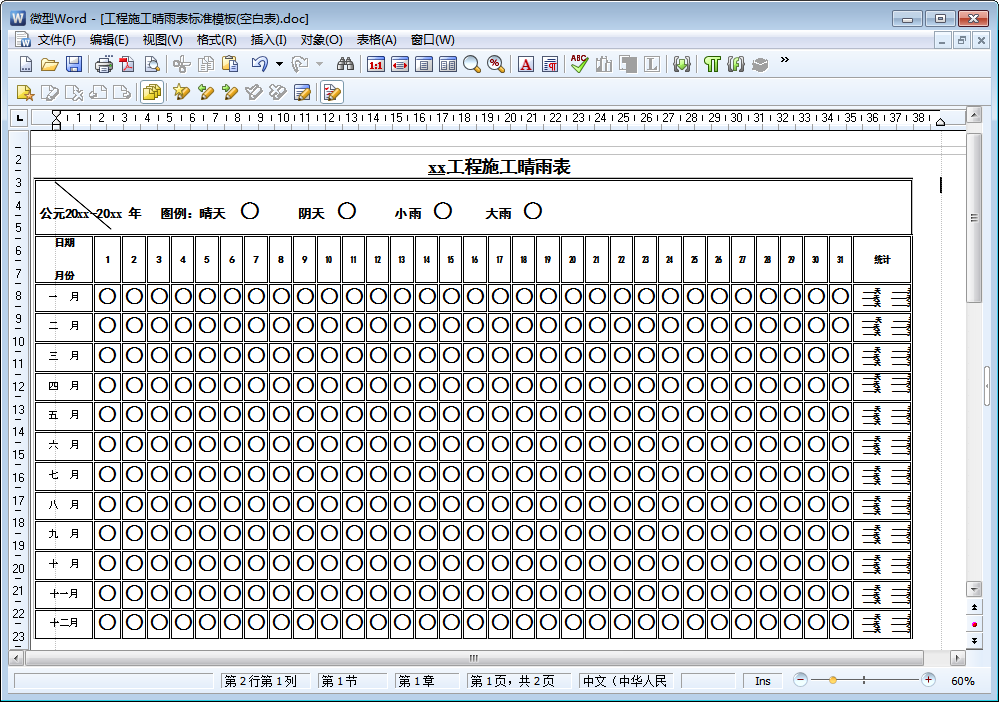Click the Undo arrow icon
Screen dimensions: 999x702
tap(259, 64)
